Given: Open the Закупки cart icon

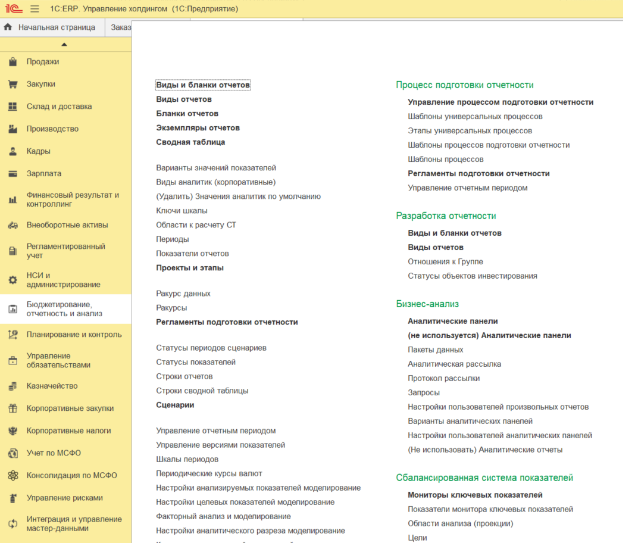Looking at the screenshot, I should coord(13,84).
